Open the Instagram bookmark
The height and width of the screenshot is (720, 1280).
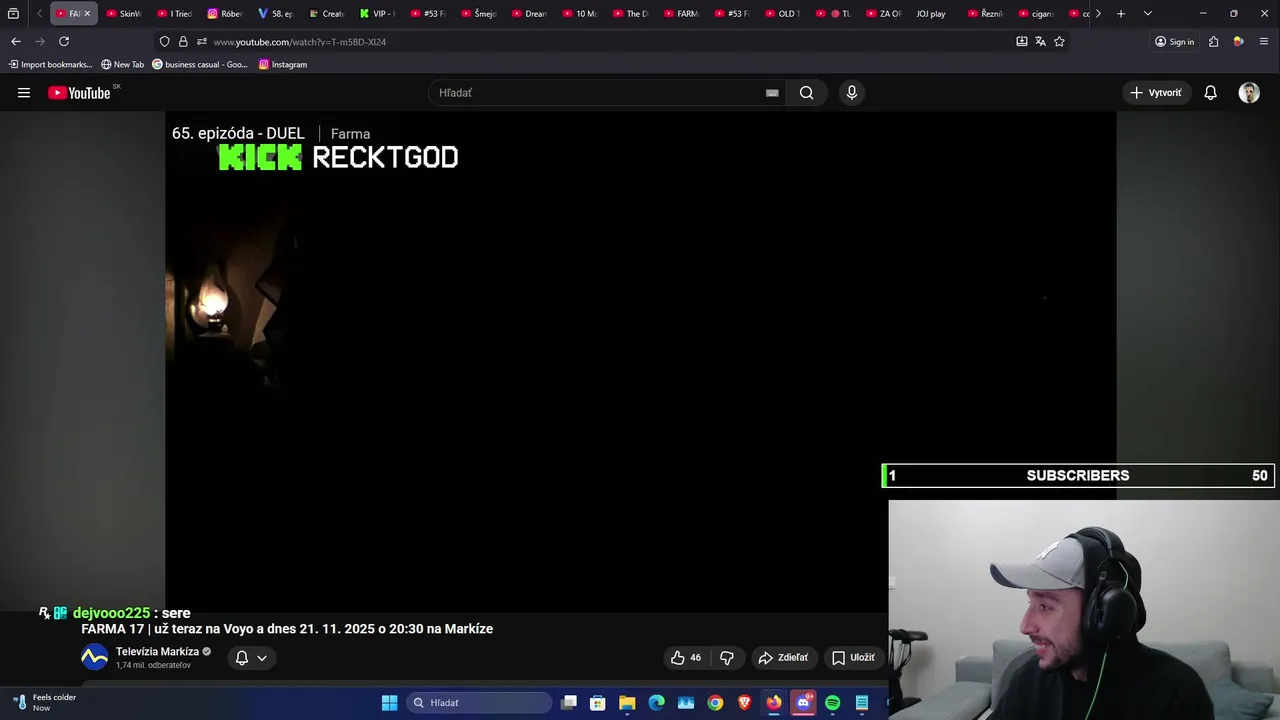pos(283,64)
